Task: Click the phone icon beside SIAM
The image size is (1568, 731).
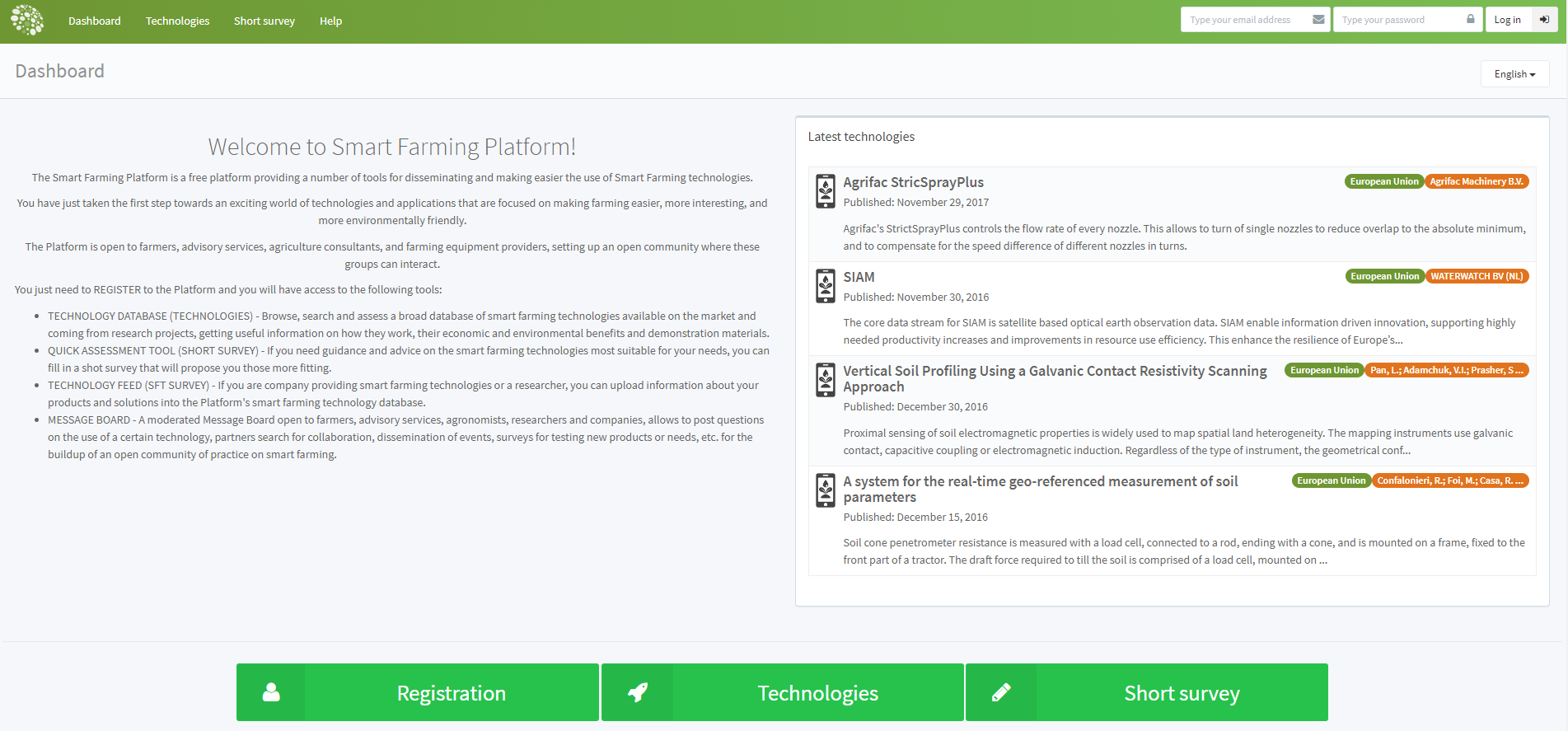Action: pyautogui.click(x=825, y=286)
